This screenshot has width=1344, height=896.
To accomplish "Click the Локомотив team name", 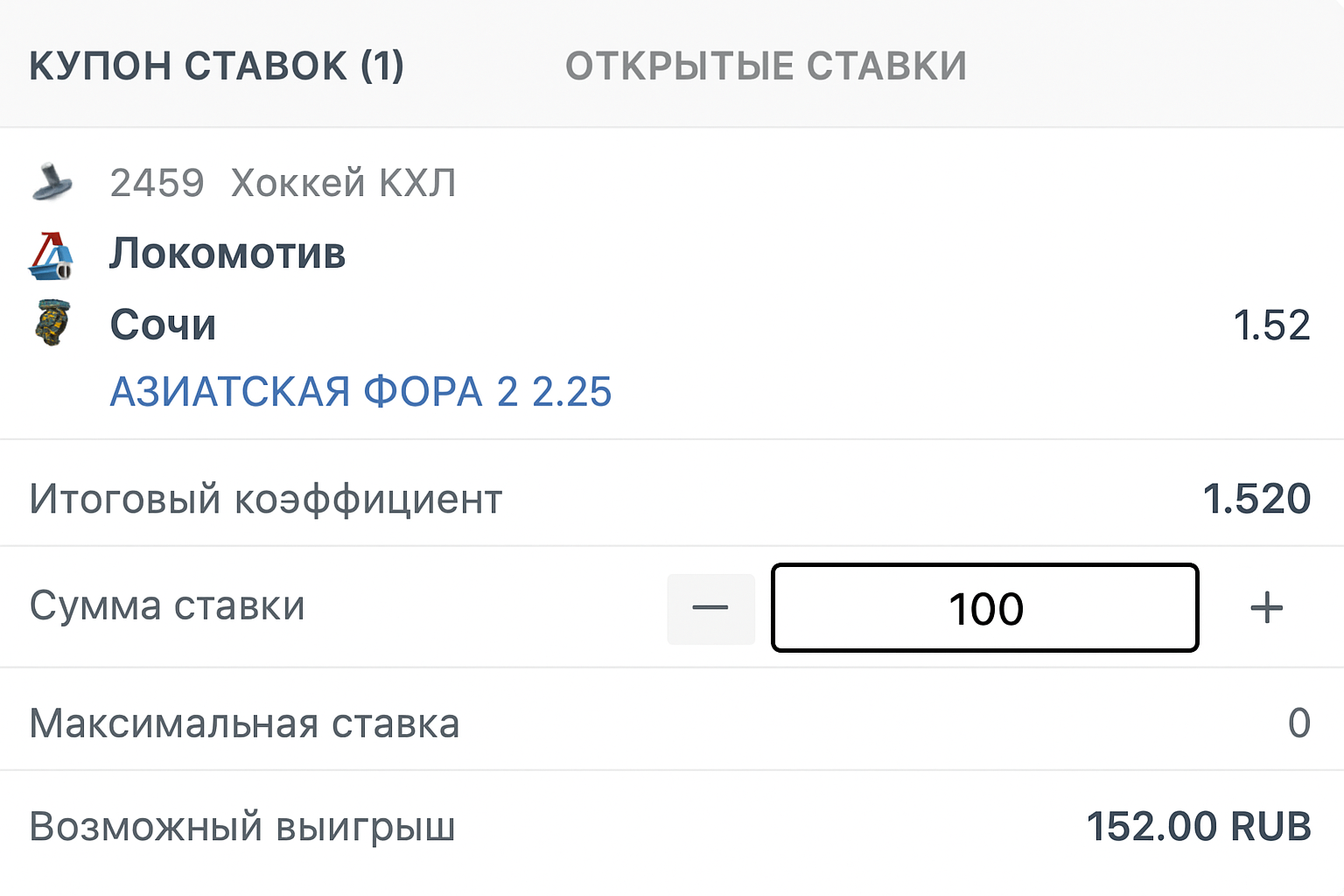I will [227, 254].
